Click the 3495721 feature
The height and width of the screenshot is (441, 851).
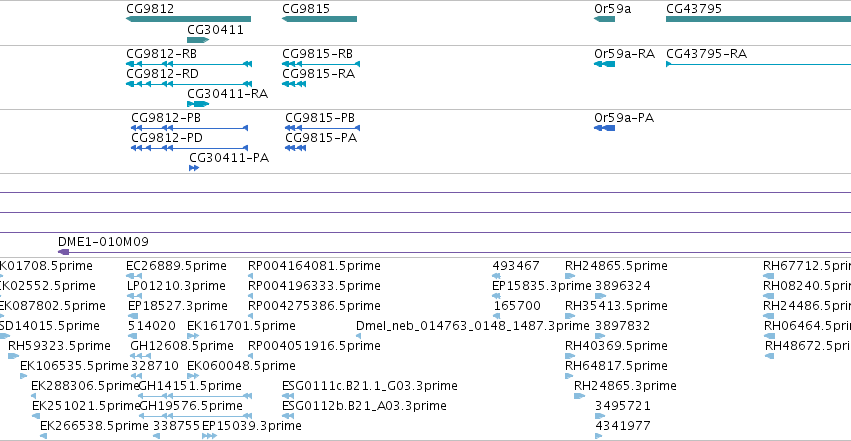pos(600,416)
